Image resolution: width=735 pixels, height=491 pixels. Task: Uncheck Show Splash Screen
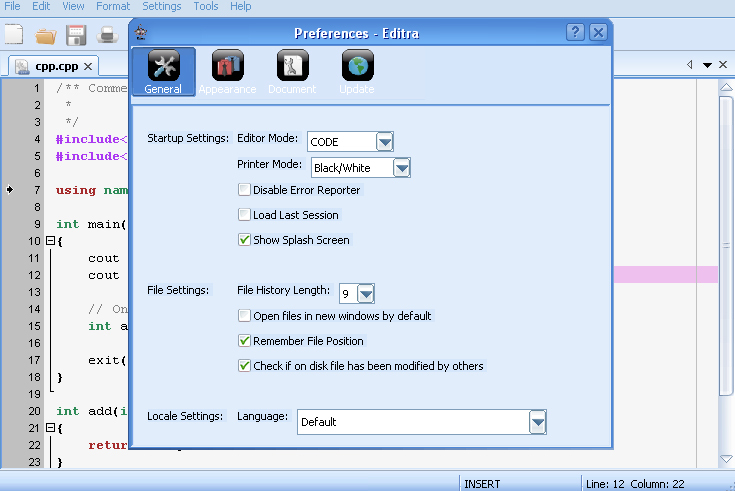pos(244,239)
